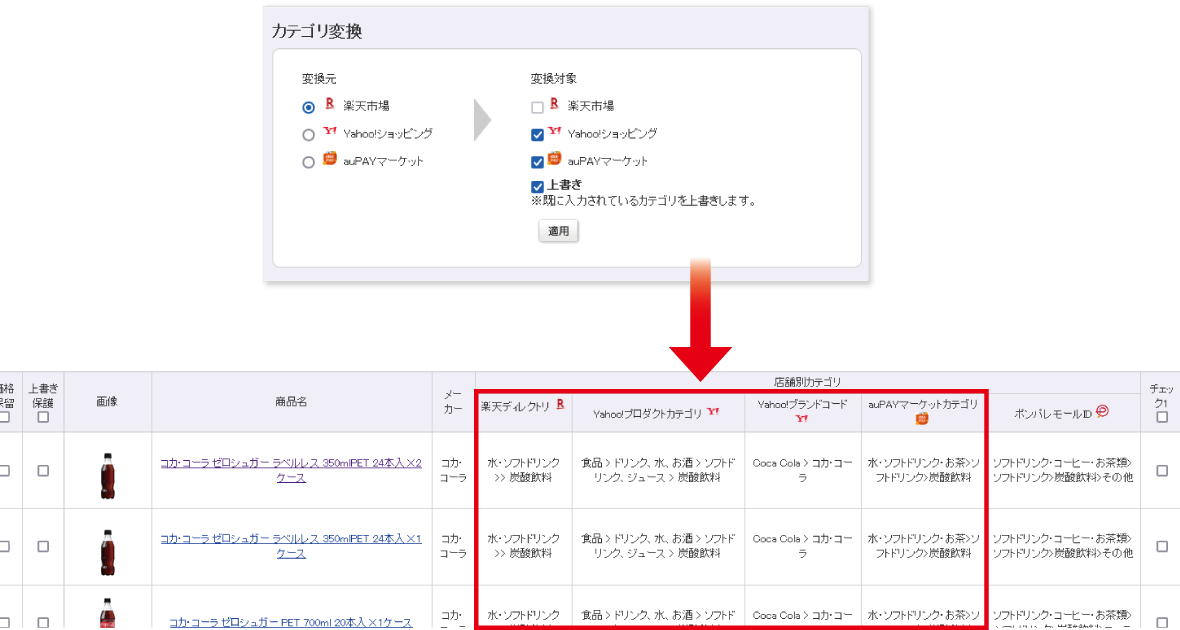Screen dimensions: 1180x630
Task: Click the Yahoo! logo under 変換元
Action: pos(330,131)
